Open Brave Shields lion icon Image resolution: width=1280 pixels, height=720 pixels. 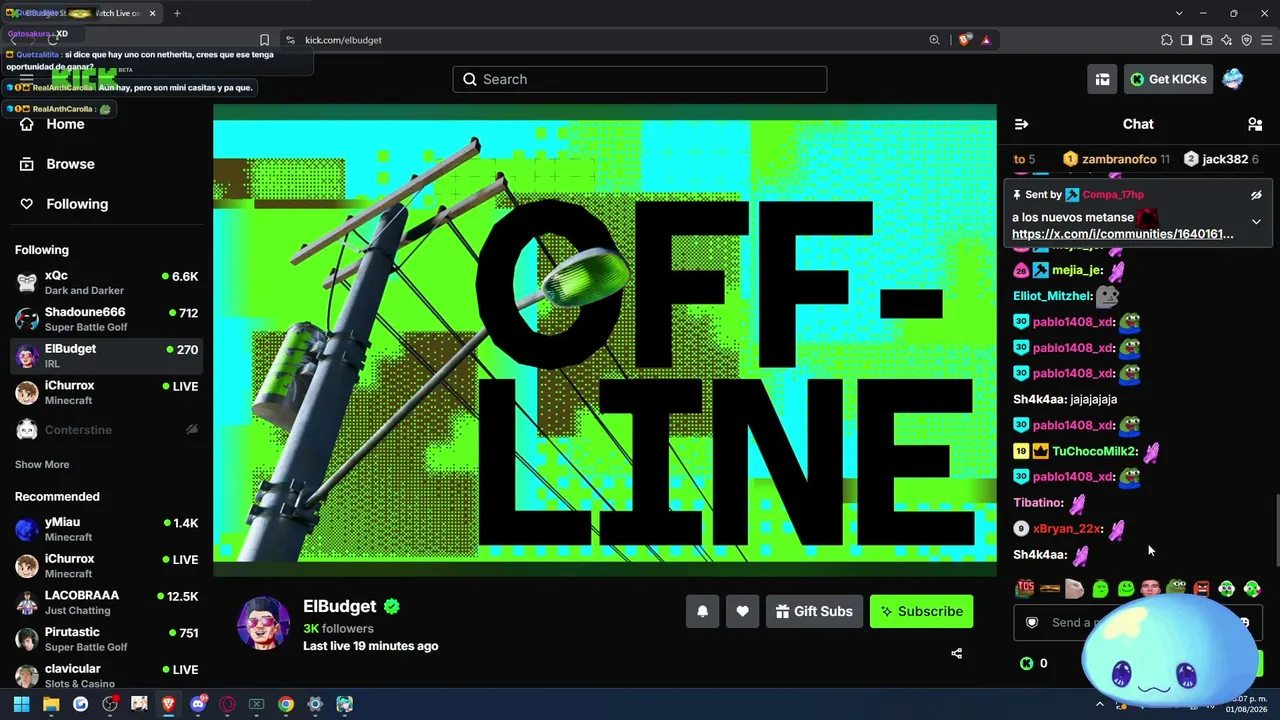click(964, 40)
